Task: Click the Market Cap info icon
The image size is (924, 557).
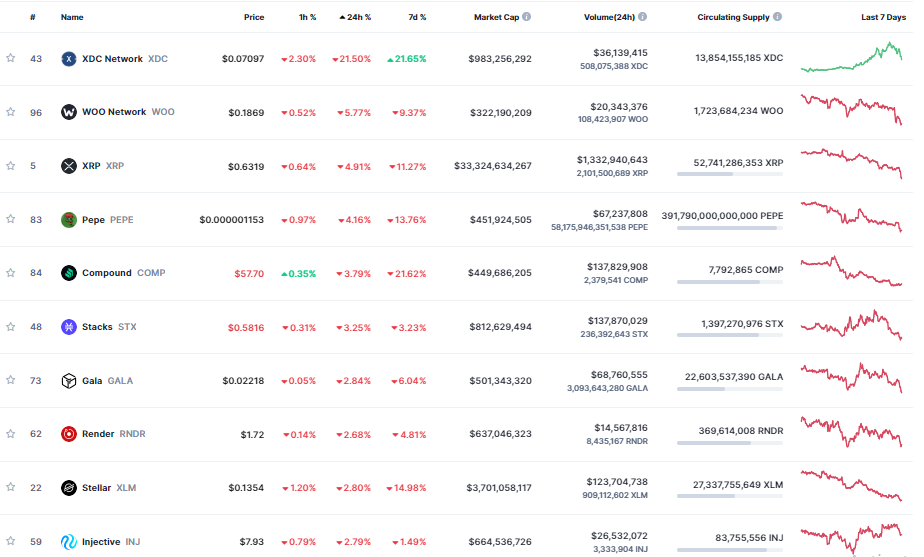Action: [527, 17]
